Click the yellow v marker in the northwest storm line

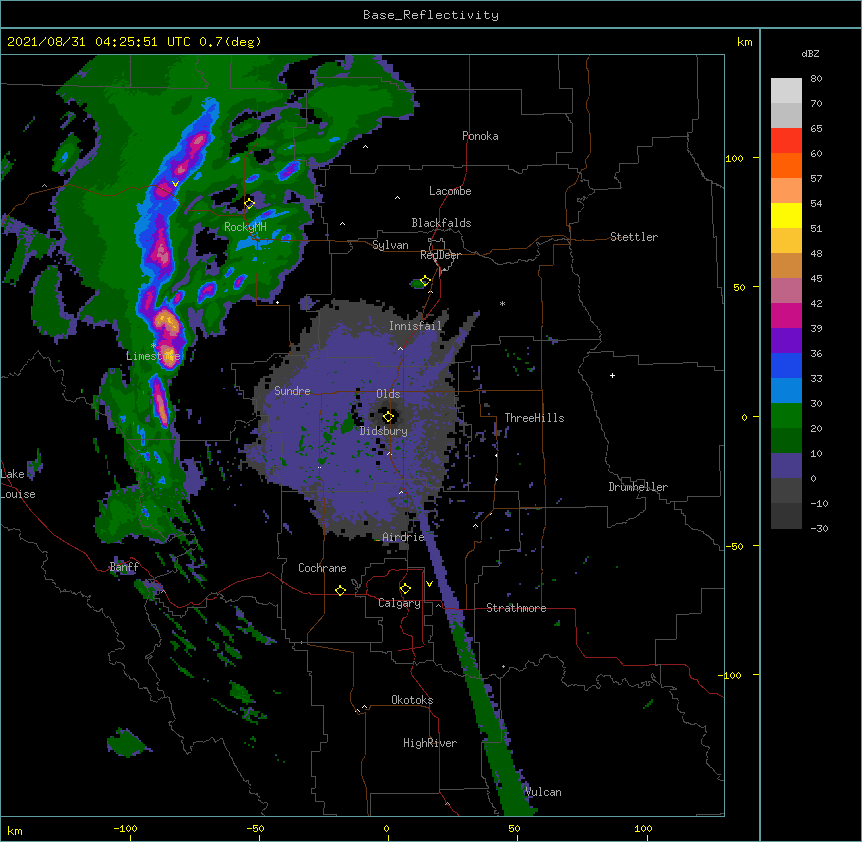click(x=175, y=184)
